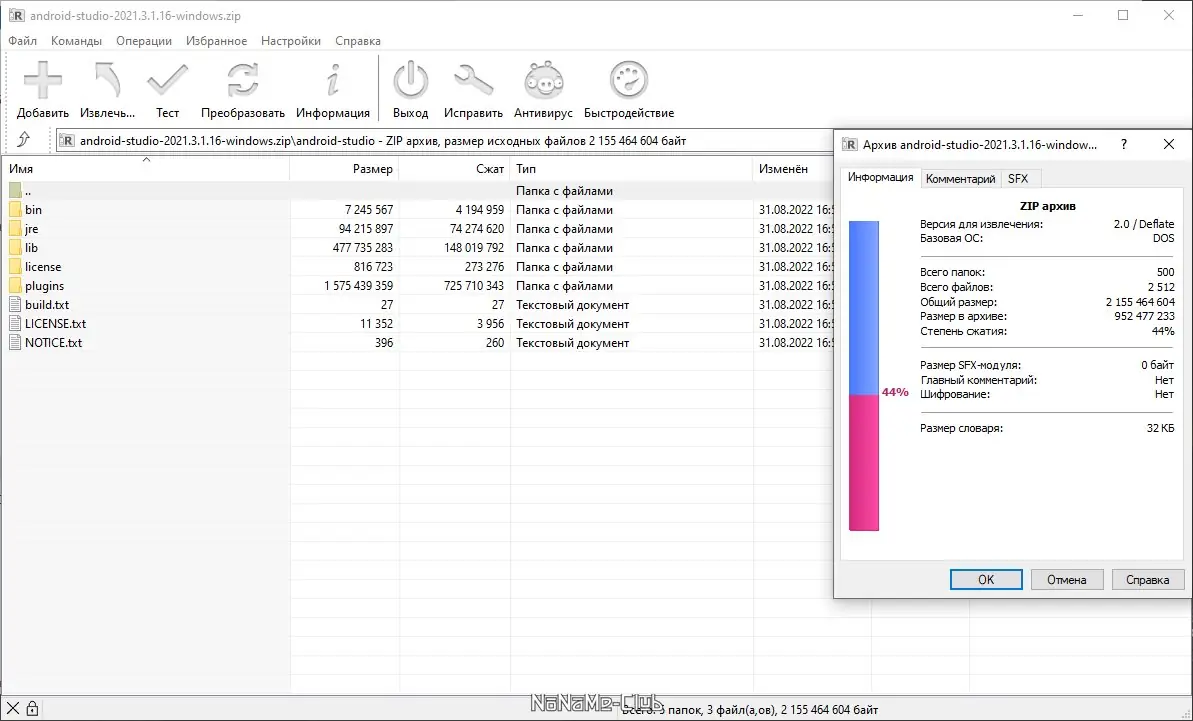Click the Добавить (Add) archive icon
Screen dimensions: 1193x721
pos(42,80)
